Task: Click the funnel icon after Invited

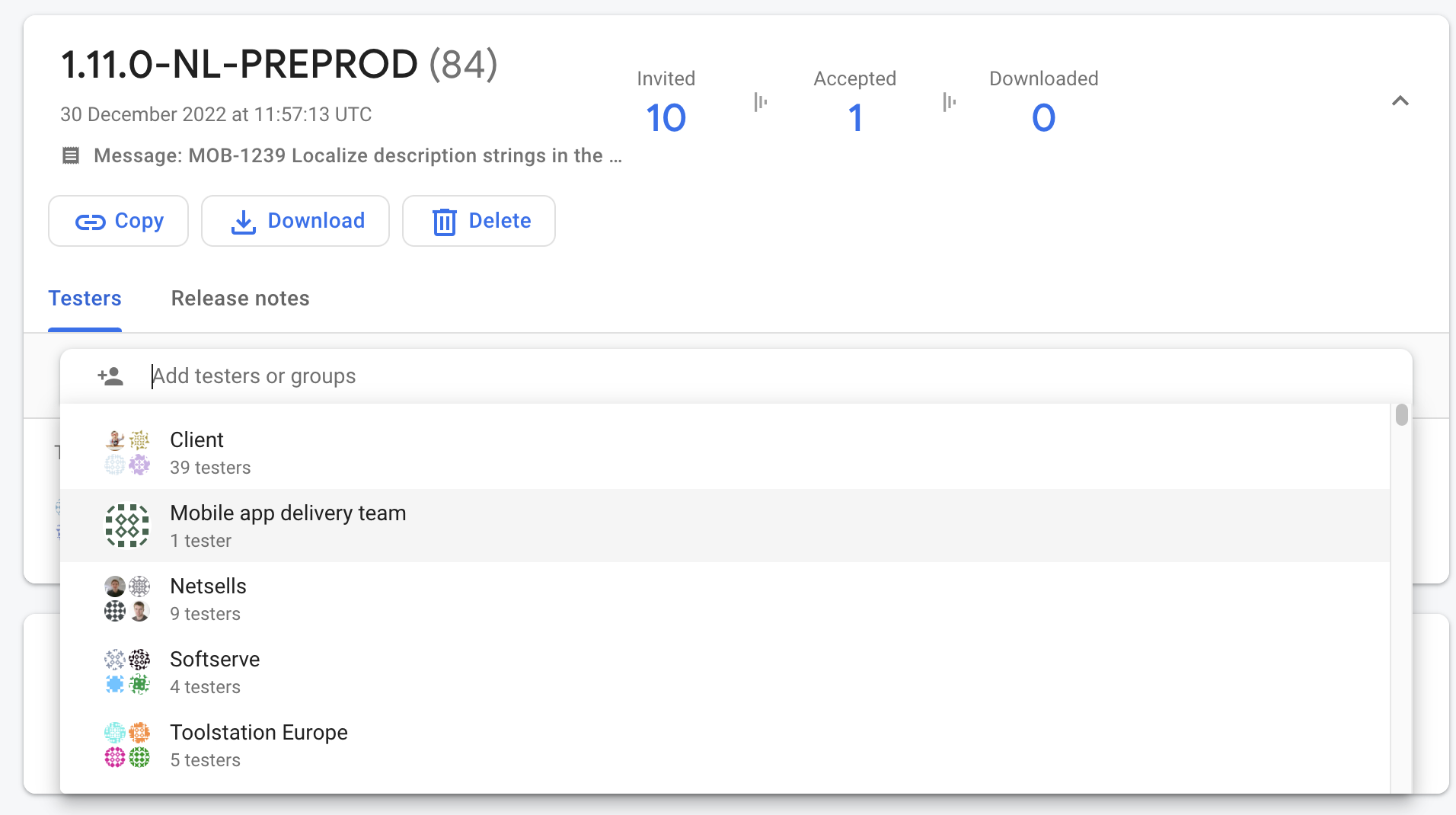Action: point(760,102)
